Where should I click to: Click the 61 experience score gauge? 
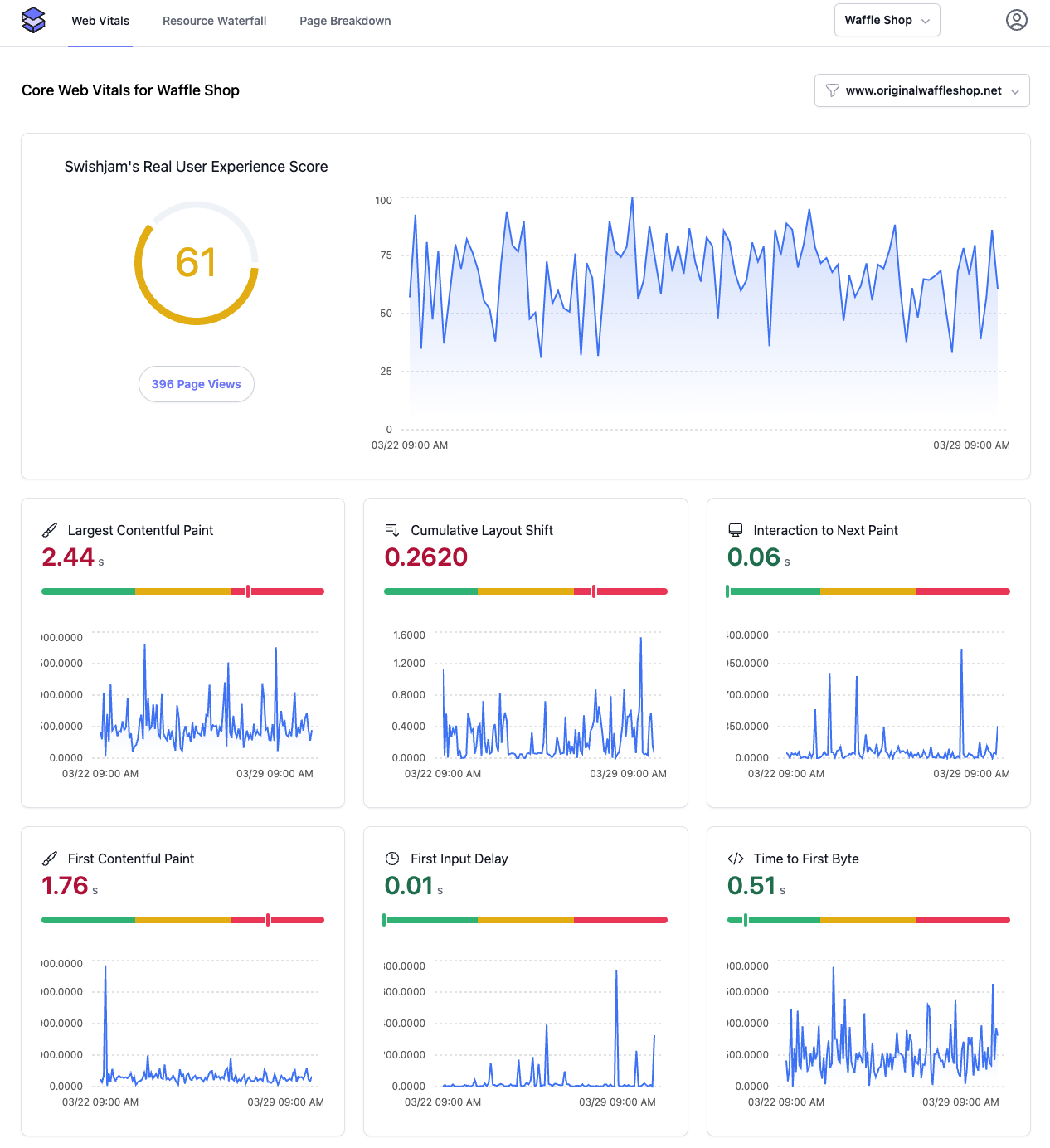coord(197,263)
